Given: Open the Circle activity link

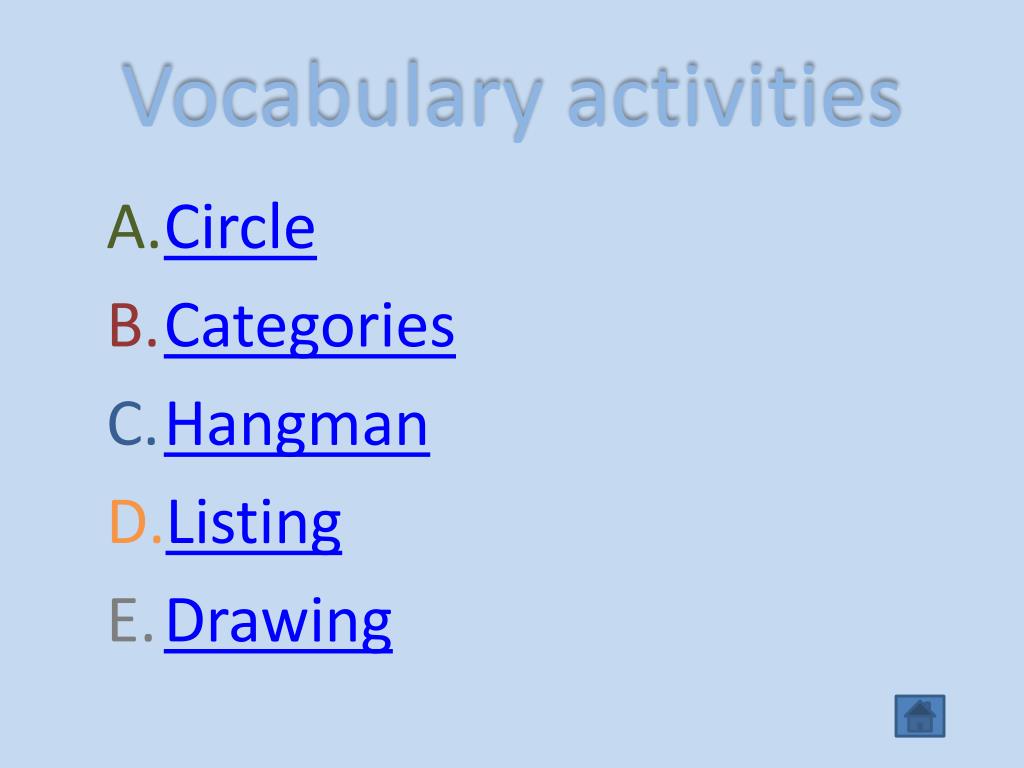Looking at the screenshot, I should (240, 227).
